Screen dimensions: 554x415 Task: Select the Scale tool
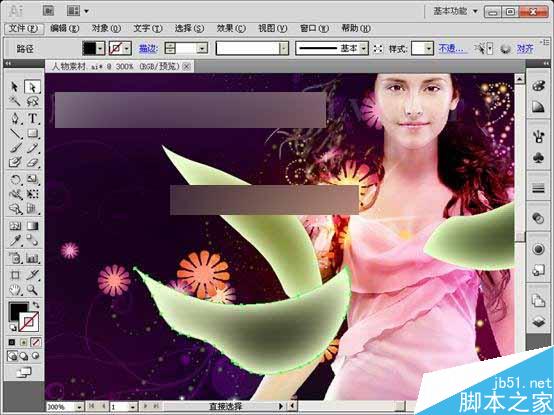(32, 179)
